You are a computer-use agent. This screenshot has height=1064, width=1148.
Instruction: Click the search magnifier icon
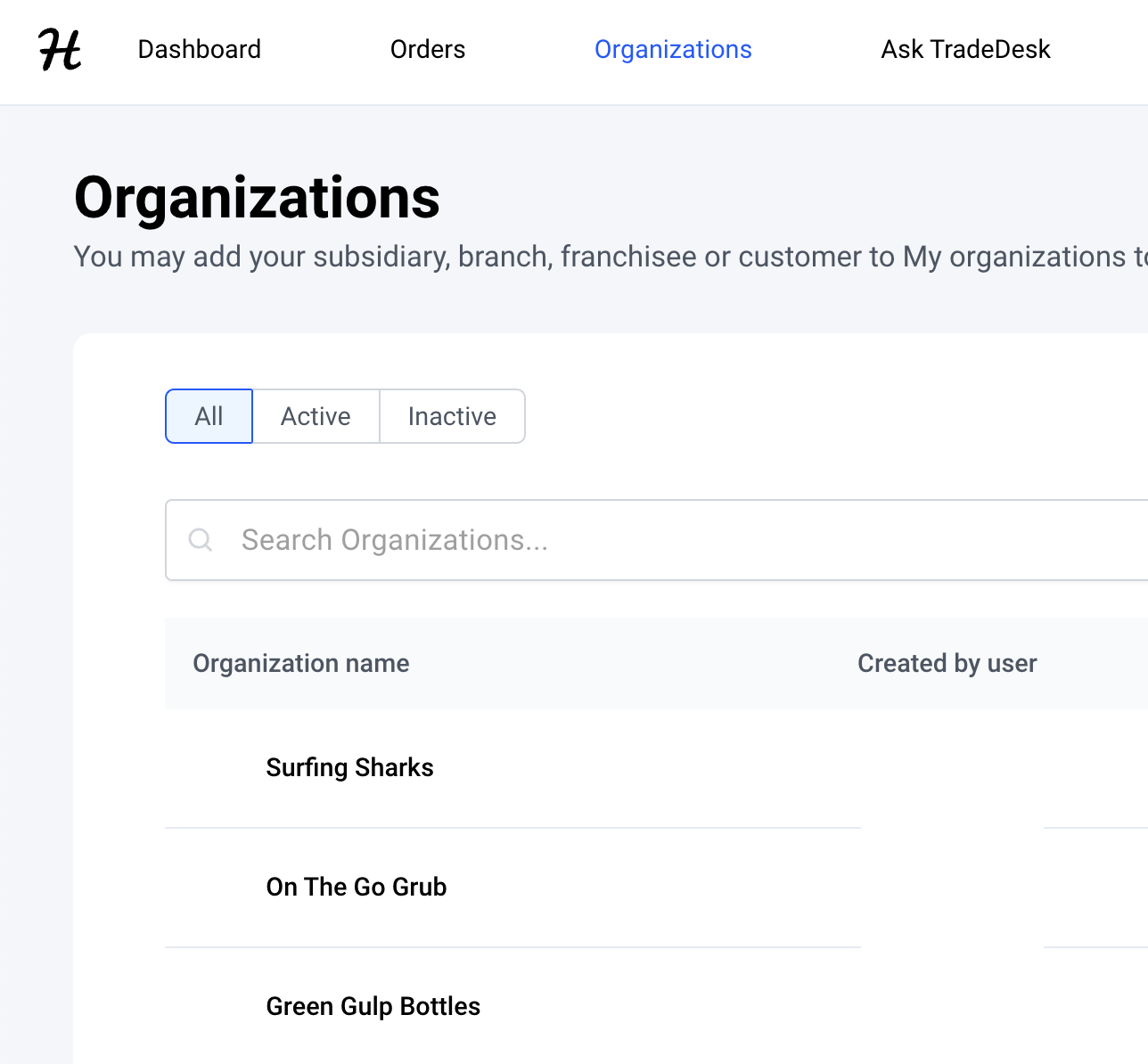(201, 540)
